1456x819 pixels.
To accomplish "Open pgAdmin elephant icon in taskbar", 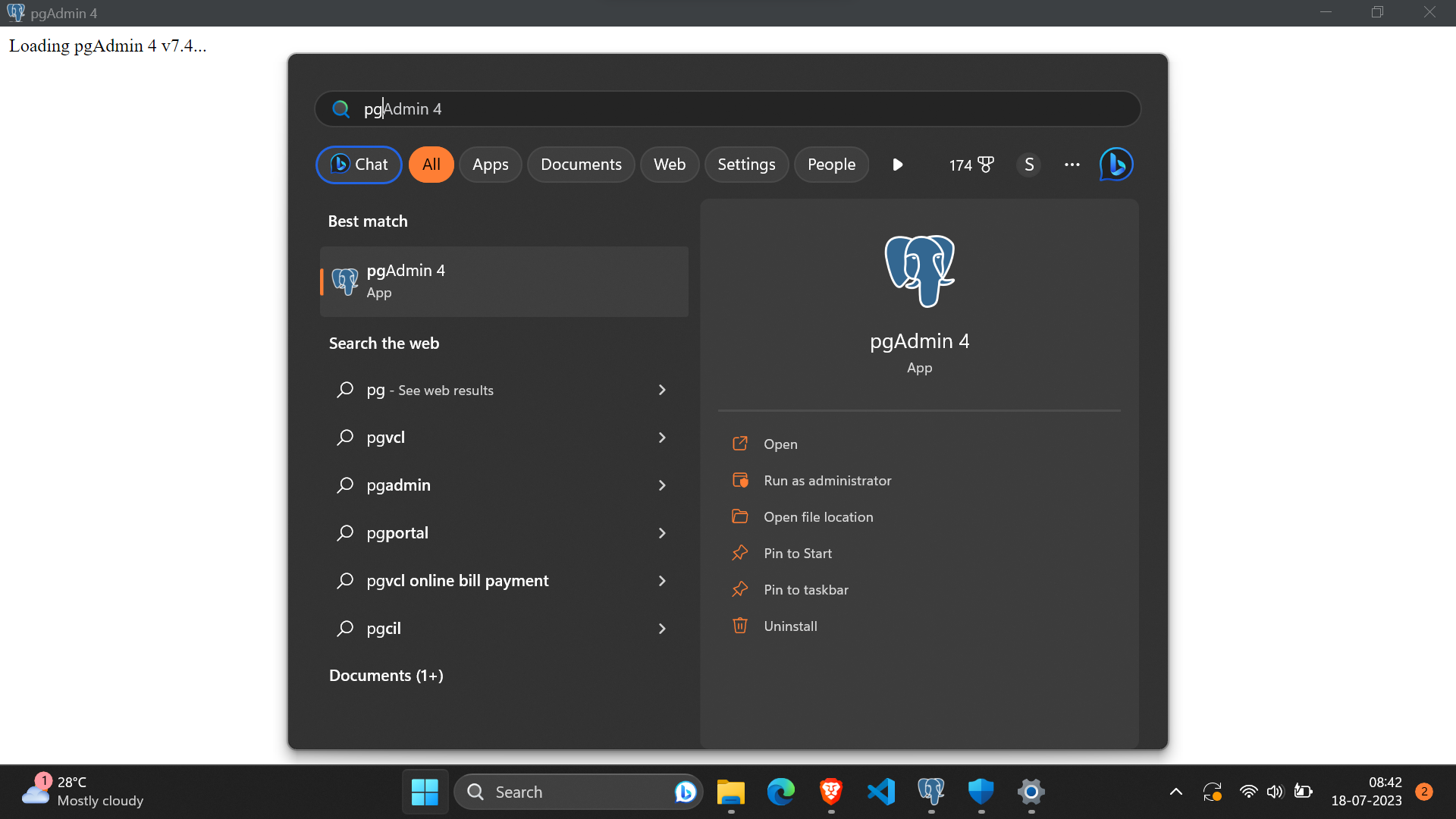I will (x=931, y=792).
